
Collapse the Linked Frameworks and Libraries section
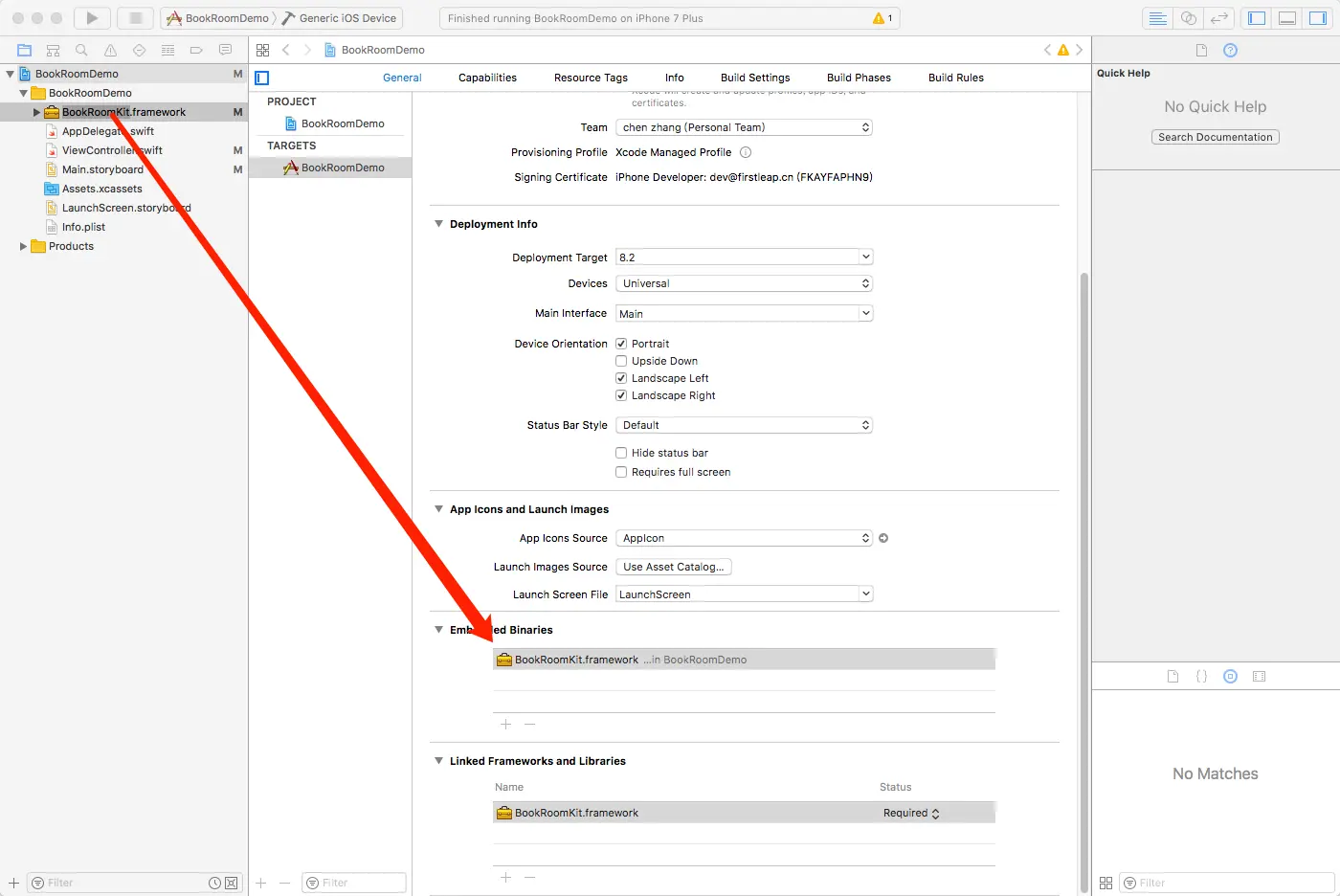click(439, 761)
